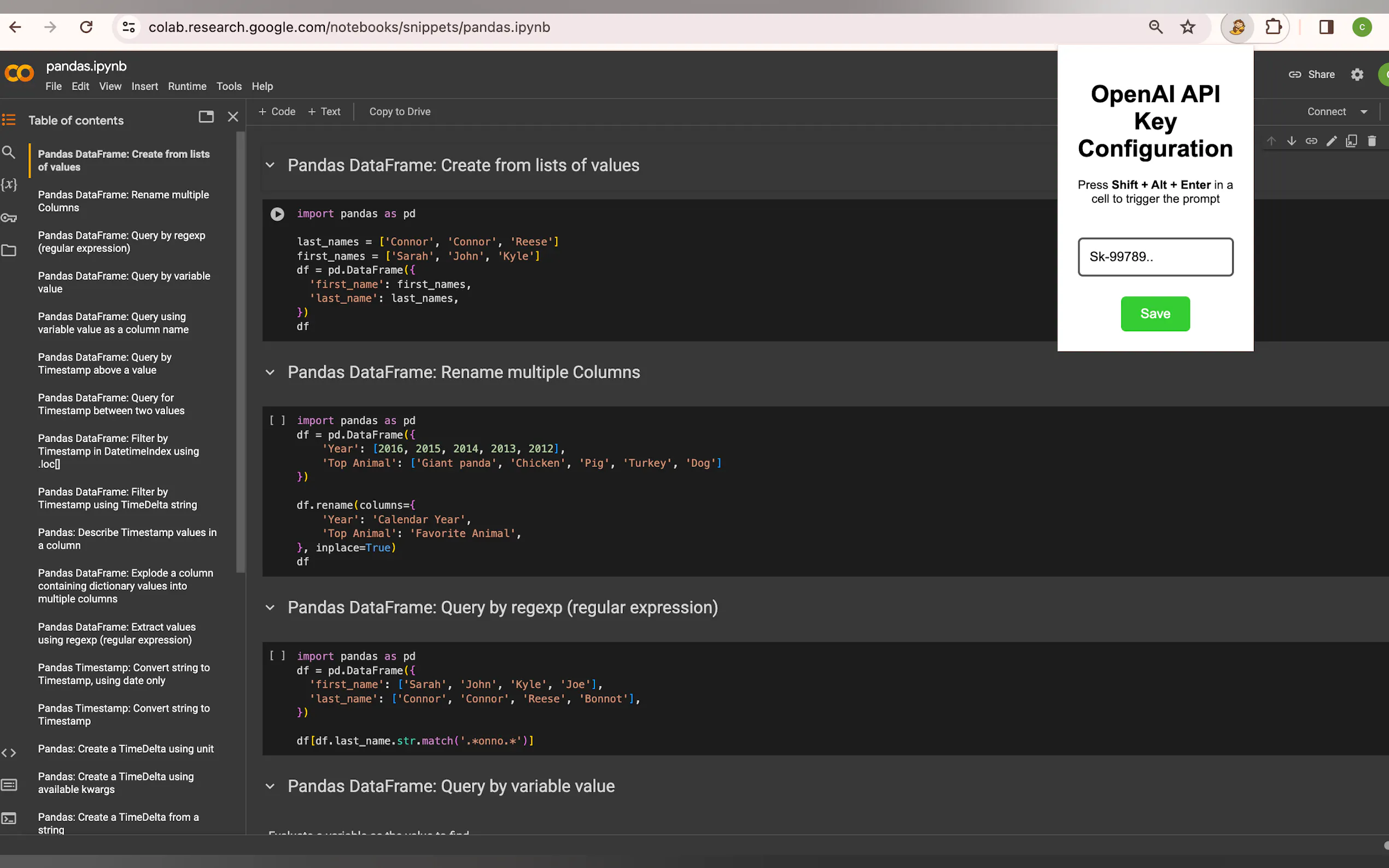Open the Tools menu
This screenshot has height=868, width=1389.
tap(229, 86)
